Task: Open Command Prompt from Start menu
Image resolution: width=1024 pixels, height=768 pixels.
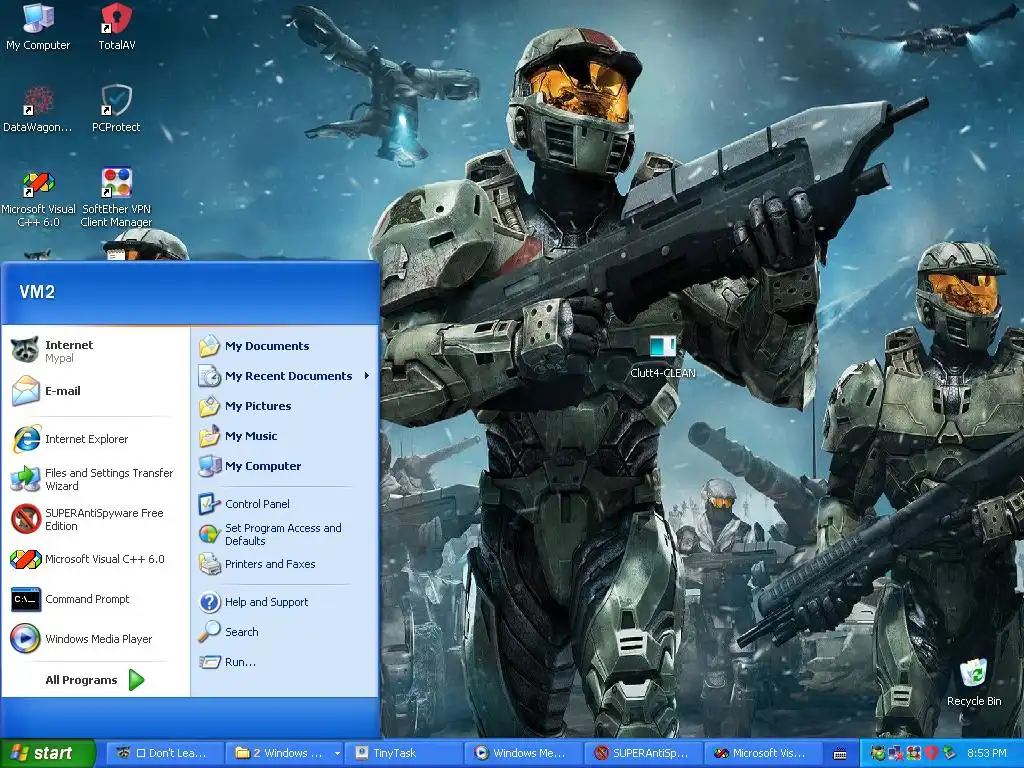Action: click(x=95, y=599)
